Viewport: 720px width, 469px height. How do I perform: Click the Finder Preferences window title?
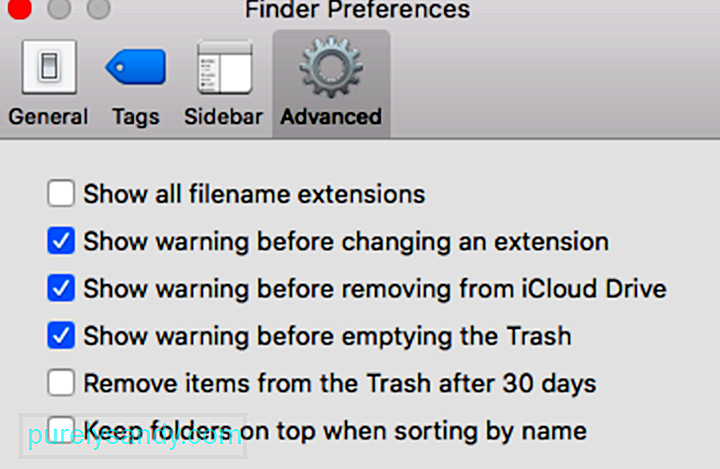tap(357, 9)
